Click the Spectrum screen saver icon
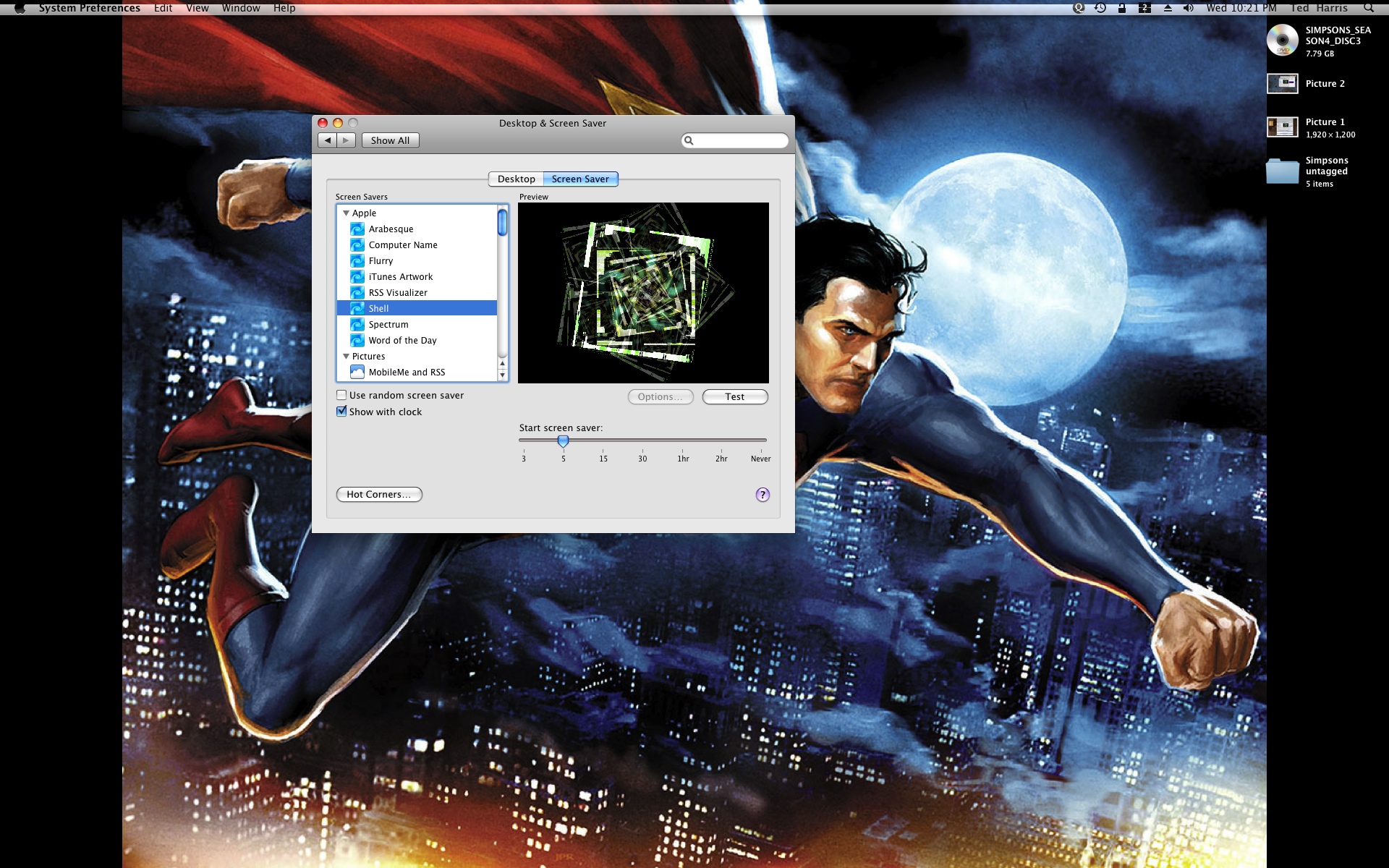The image size is (1389, 868). coord(357,325)
